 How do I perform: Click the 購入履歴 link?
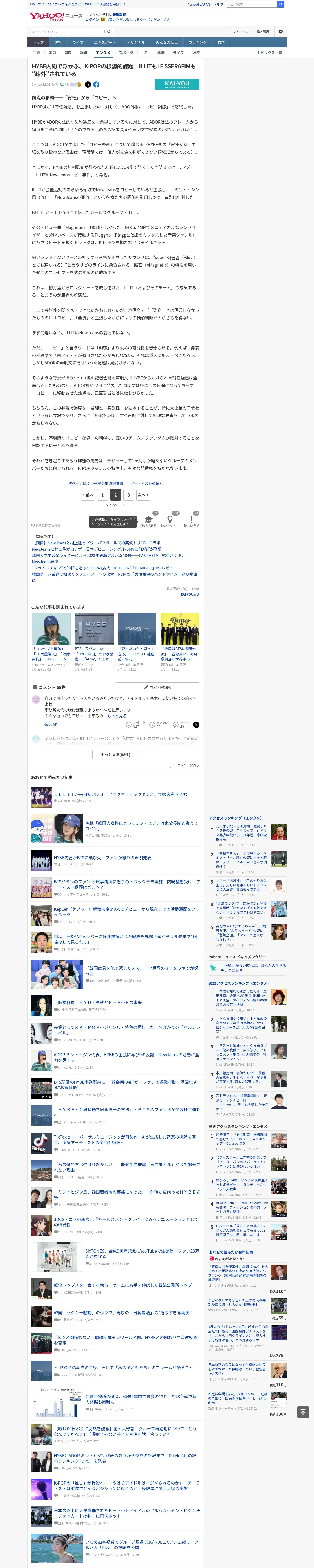tap(263, 32)
